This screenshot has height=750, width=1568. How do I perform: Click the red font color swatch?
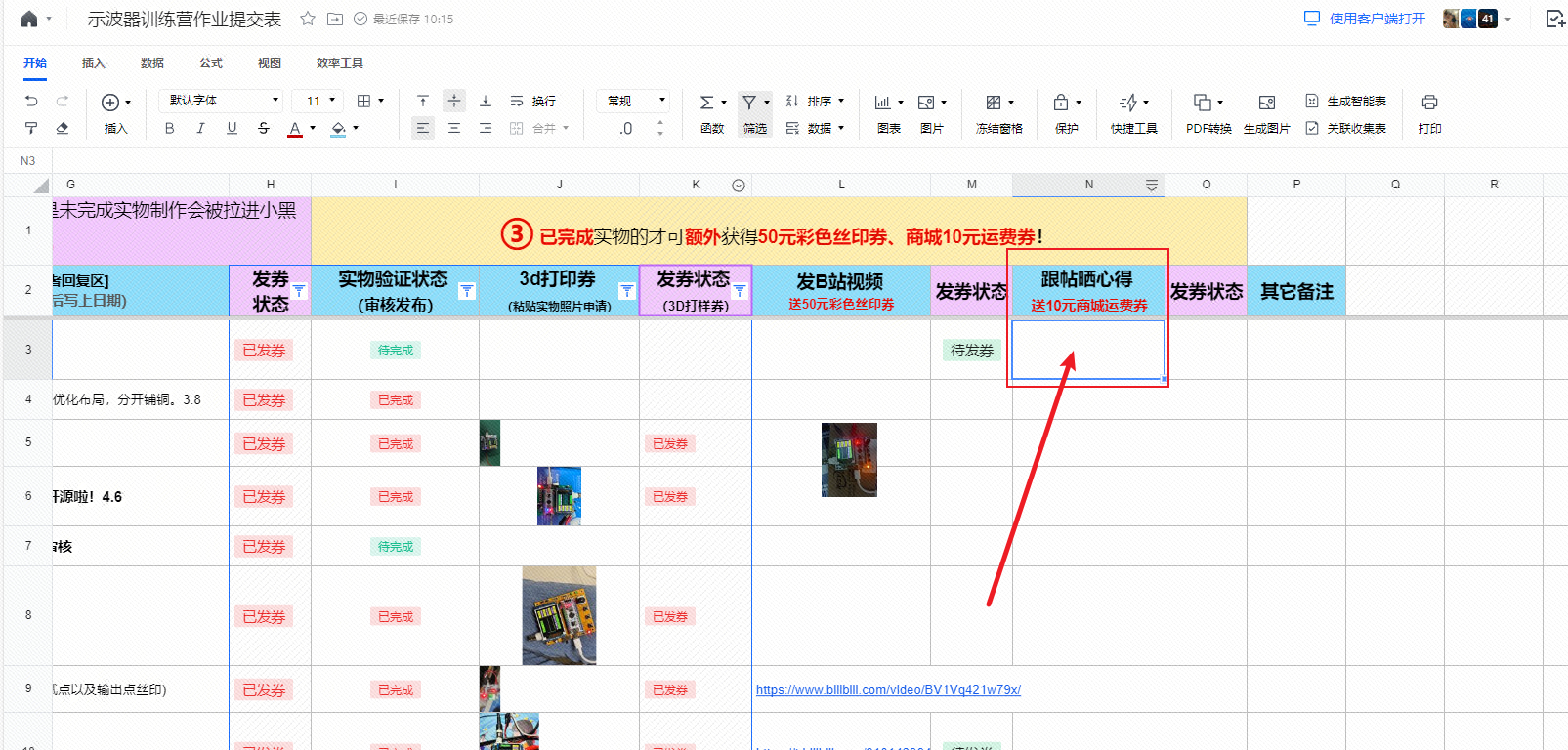(295, 129)
